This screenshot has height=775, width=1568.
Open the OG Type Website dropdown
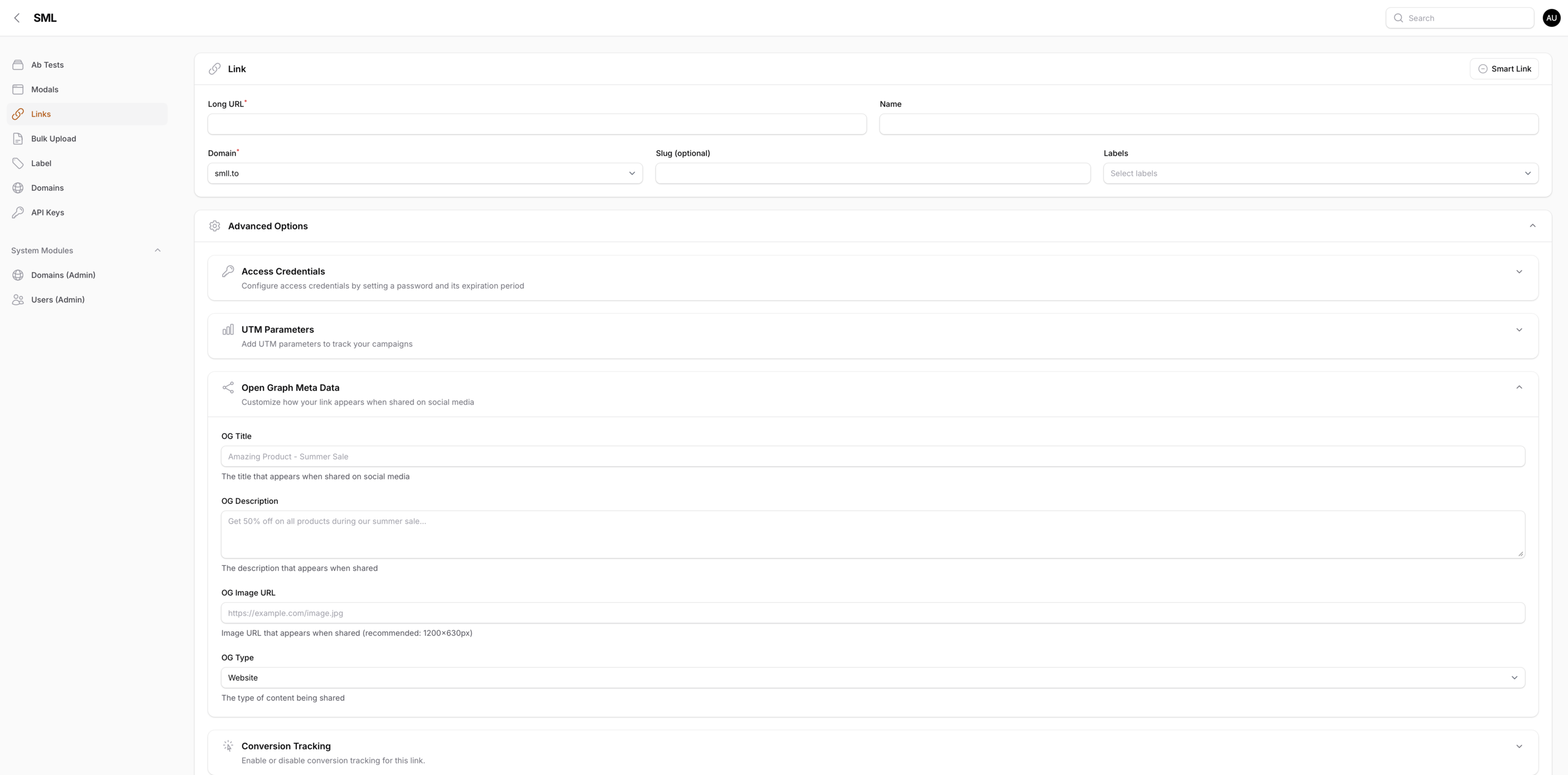872,678
